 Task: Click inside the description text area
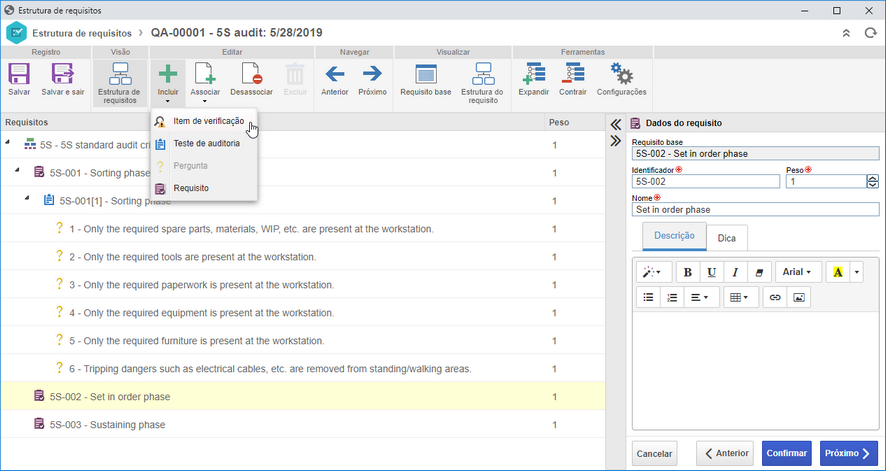pos(755,370)
